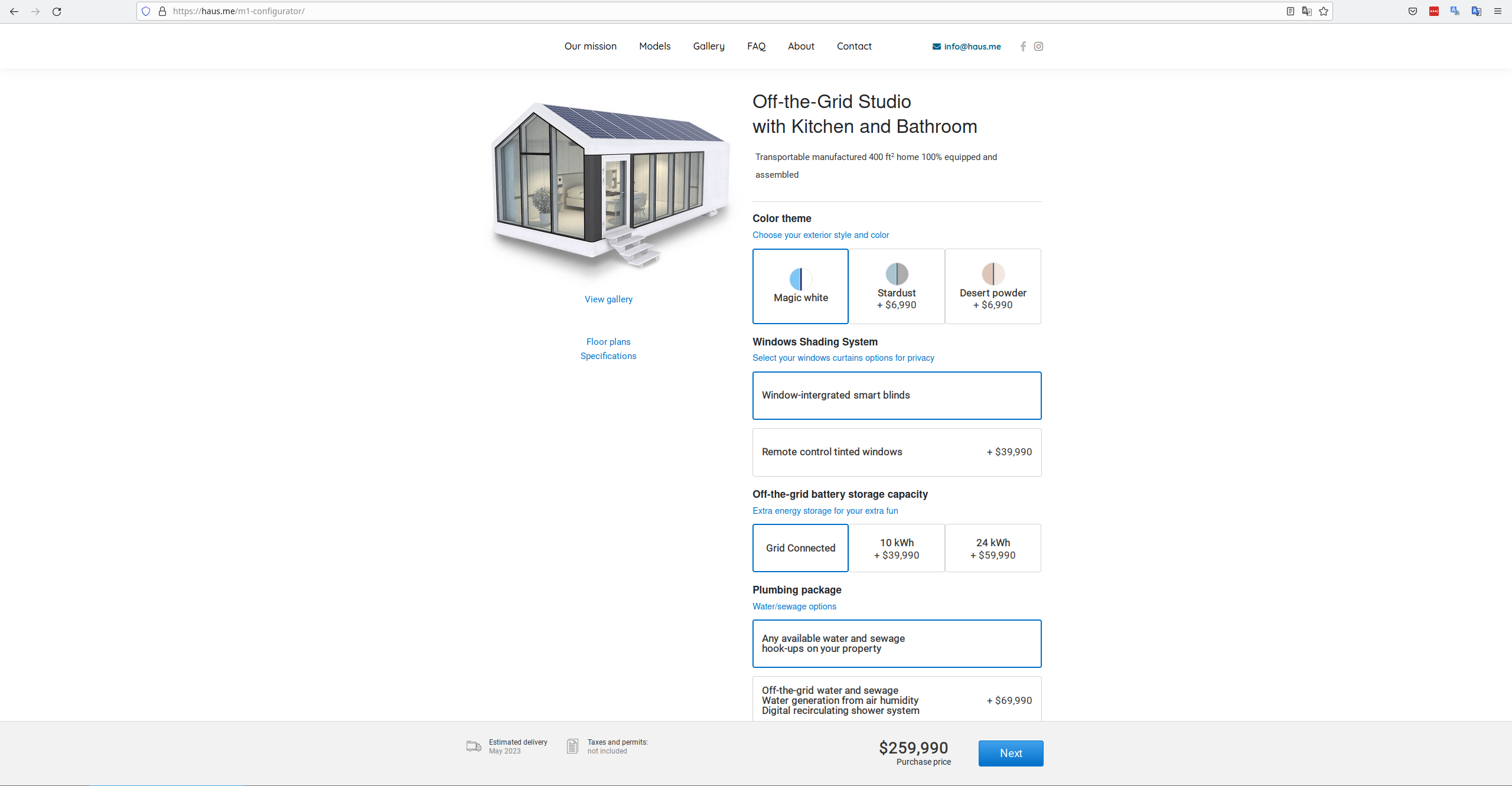Screen dimensions: 1512x786
Task: Choose Remote control tinted windows option
Action: coord(897,452)
